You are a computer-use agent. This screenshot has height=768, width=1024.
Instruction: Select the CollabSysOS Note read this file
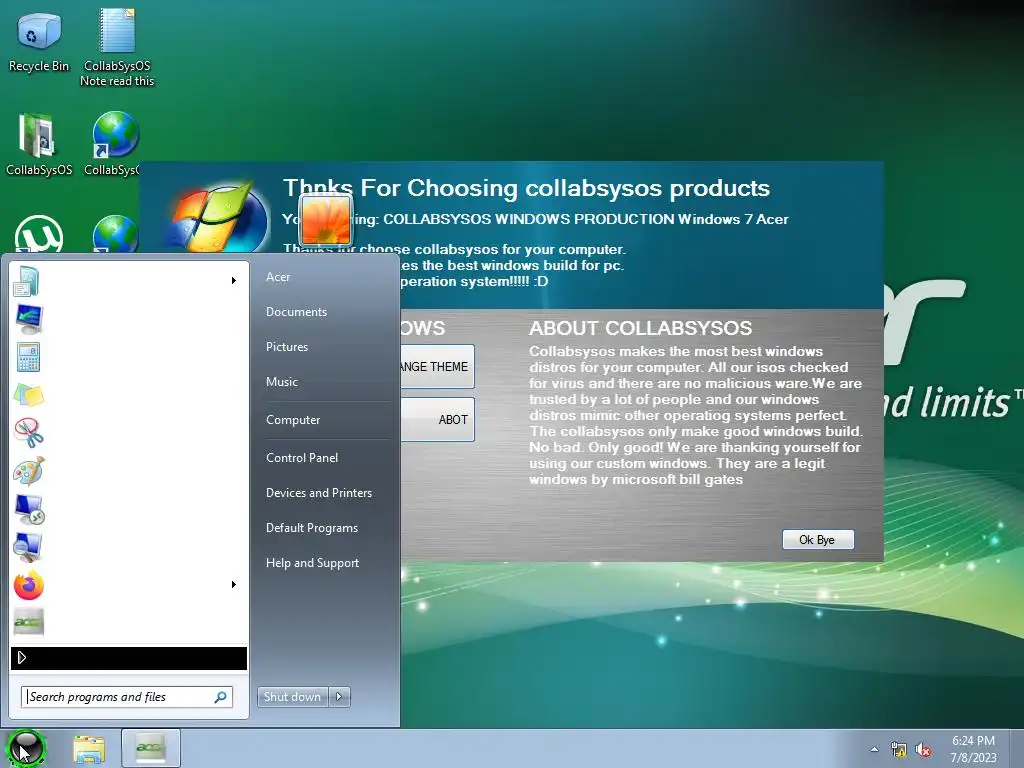(x=117, y=47)
